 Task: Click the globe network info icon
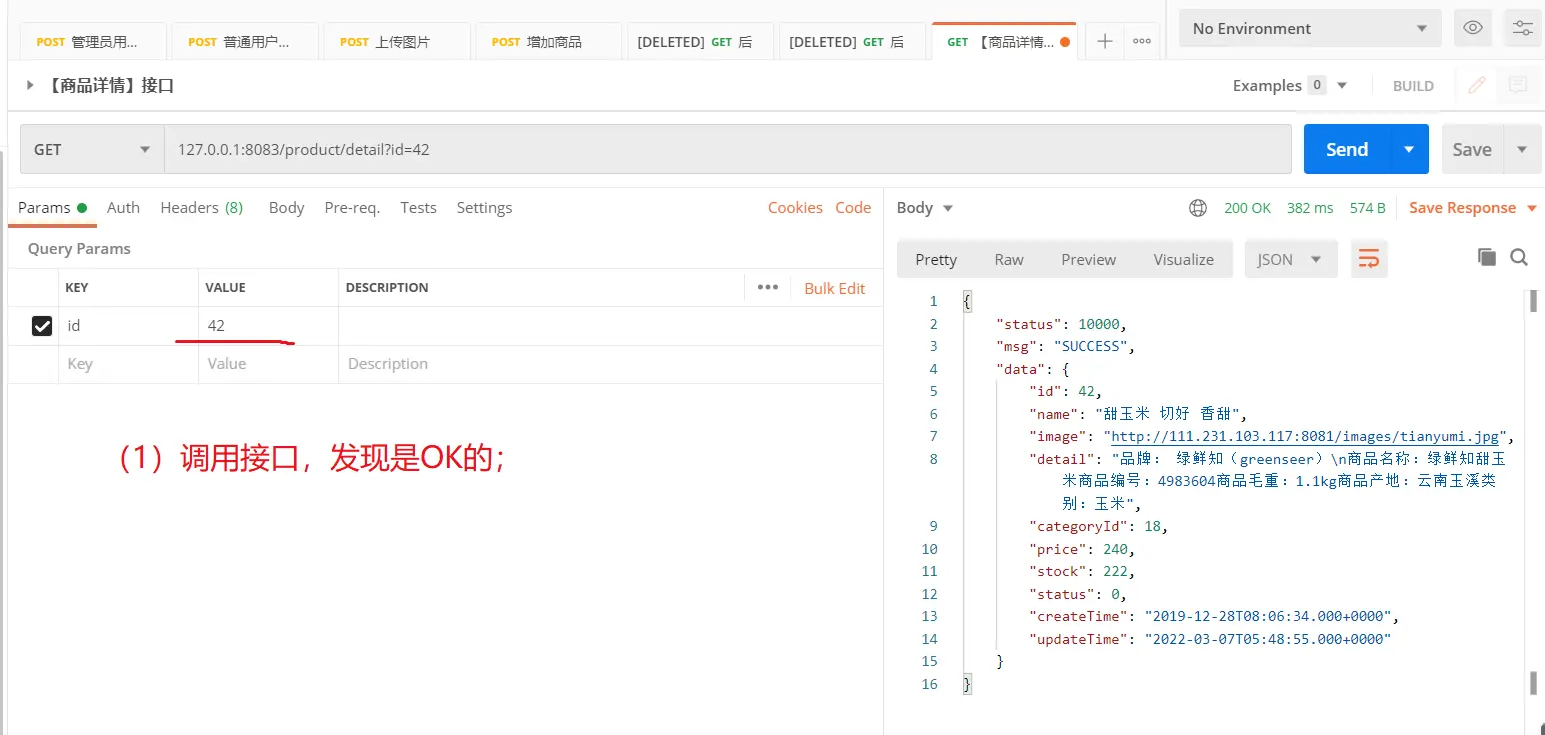pos(1197,208)
